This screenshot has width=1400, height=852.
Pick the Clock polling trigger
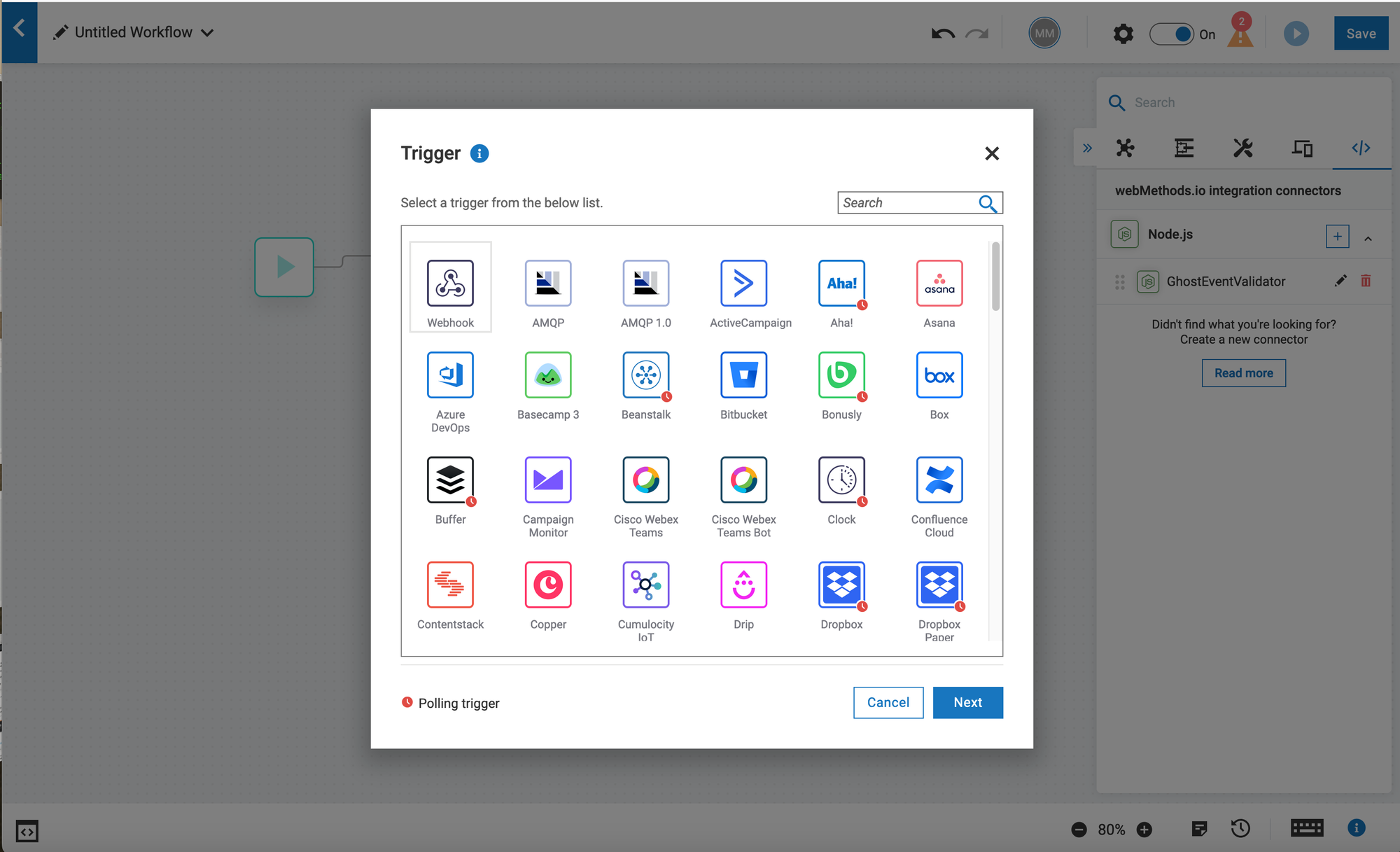pyautogui.click(x=841, y=480)
